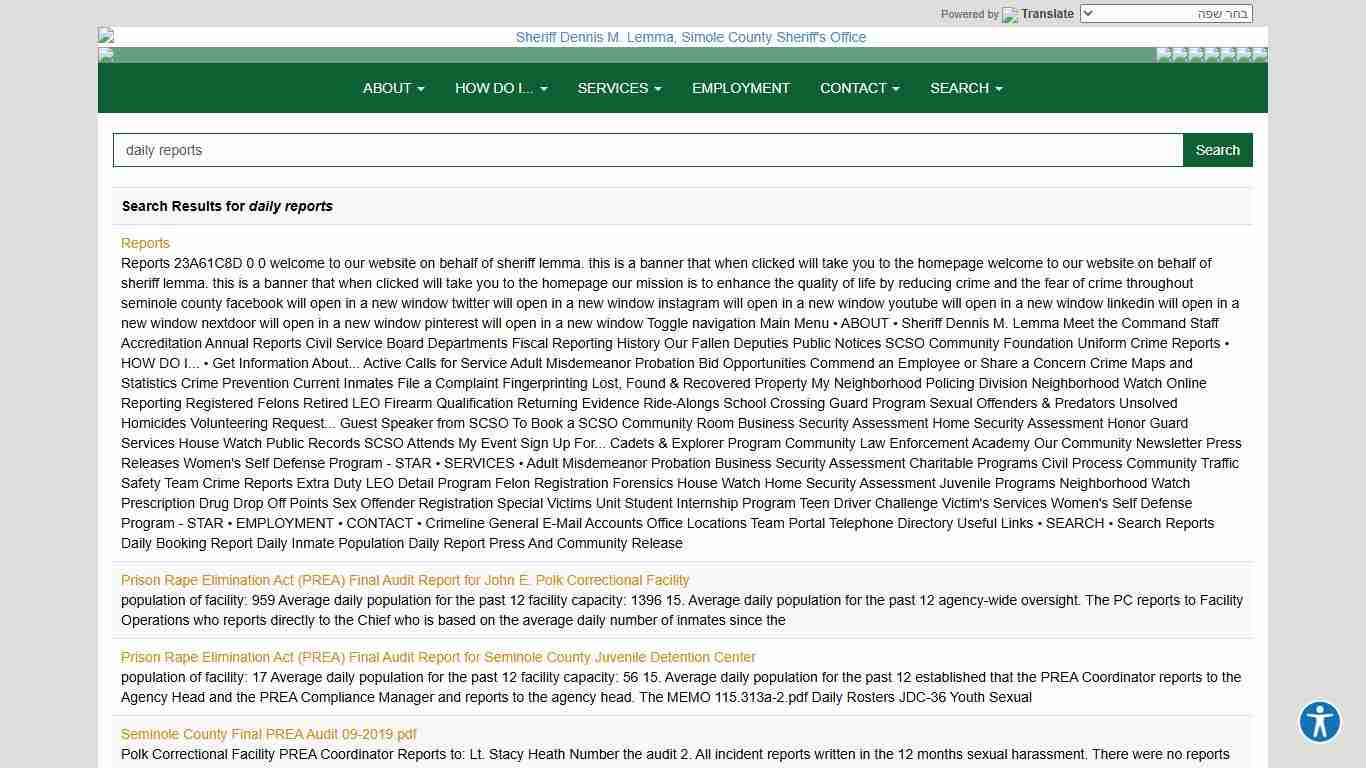Open the language selection dropdown
This screenshot has height=768, width=1366.
1166,14
